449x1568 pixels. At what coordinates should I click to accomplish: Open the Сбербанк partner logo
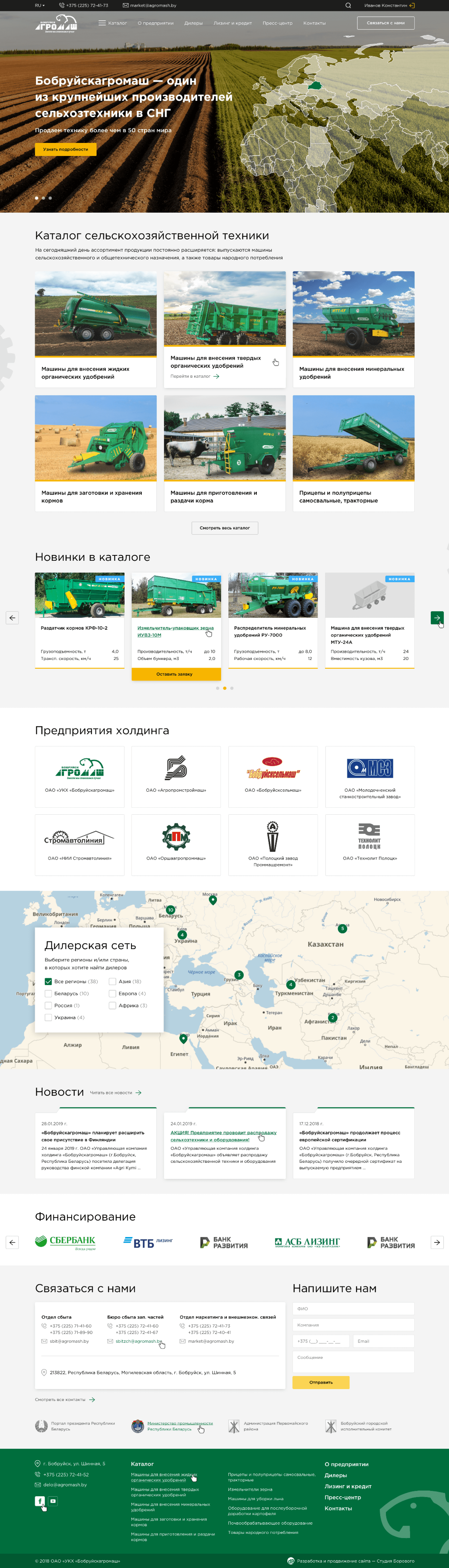(65, 1242)
